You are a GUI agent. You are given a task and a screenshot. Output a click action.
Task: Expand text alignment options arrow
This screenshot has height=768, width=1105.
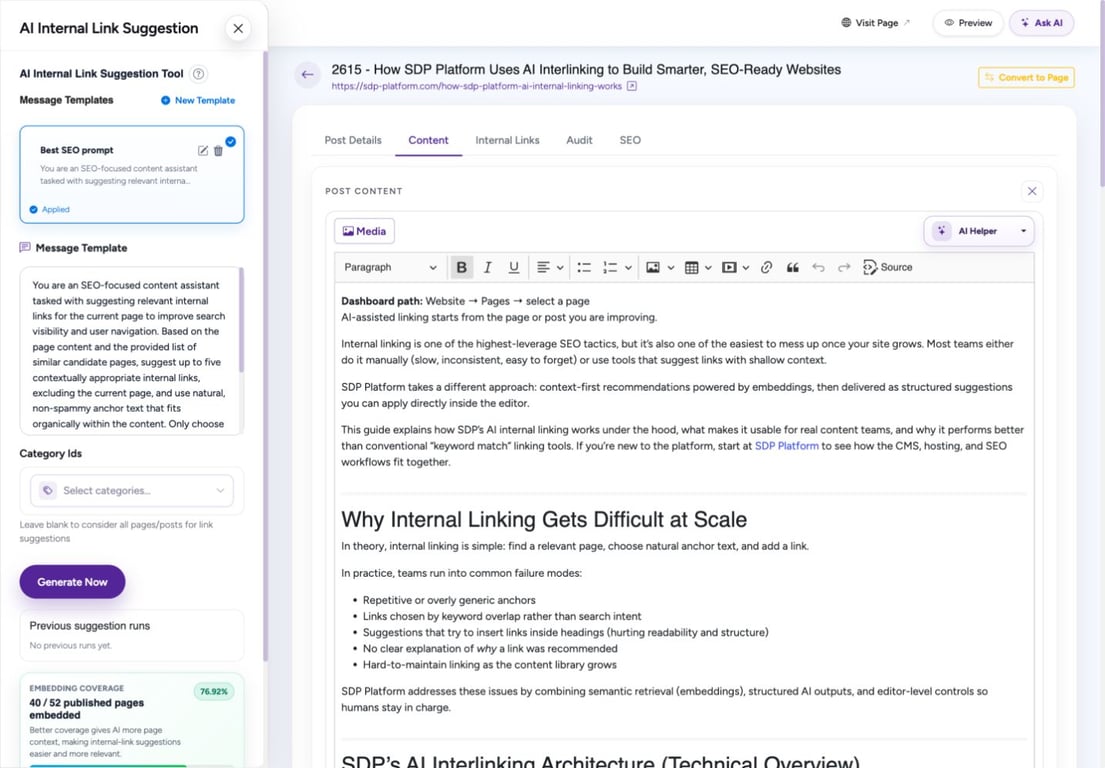(560, 268)
